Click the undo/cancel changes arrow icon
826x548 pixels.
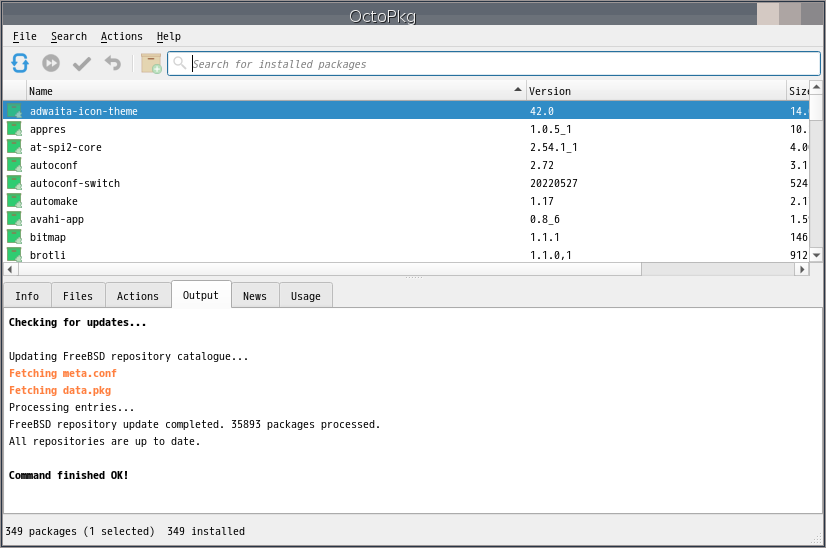(x=113, y=64)
